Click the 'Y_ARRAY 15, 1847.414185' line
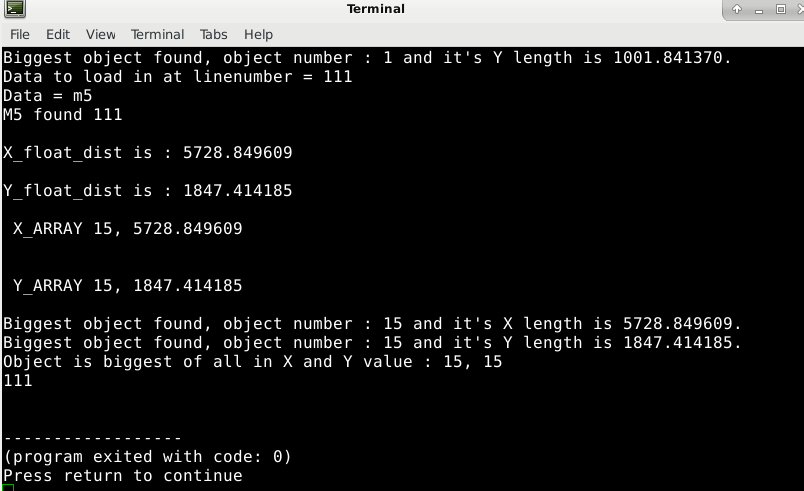The image size is (804, 491). tap(128, 285)
